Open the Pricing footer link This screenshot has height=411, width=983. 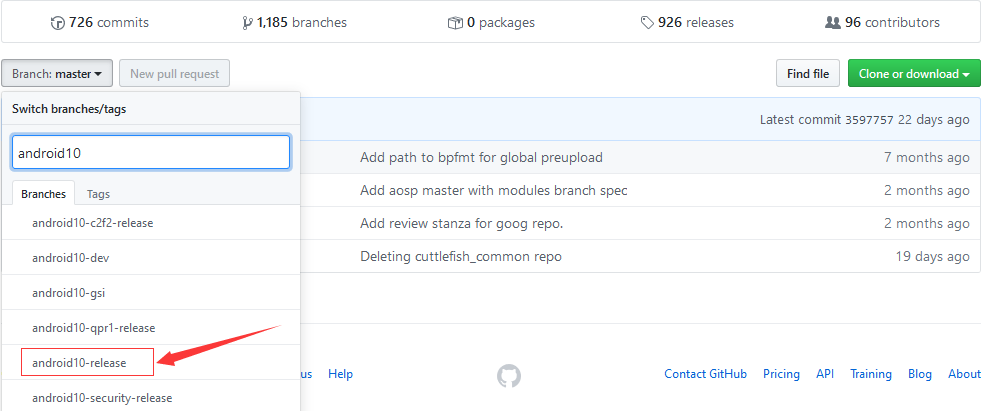point(781,374)
